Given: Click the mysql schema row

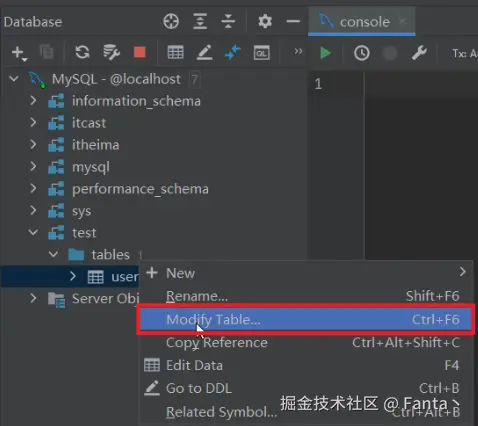Looking at the screenshot, I should [x=153, y=167].
